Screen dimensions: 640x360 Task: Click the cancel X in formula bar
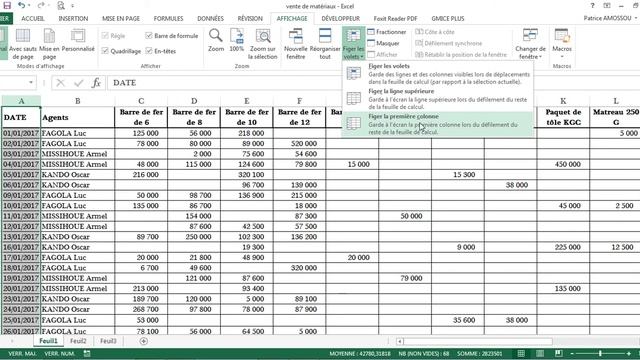pos(60,83)
